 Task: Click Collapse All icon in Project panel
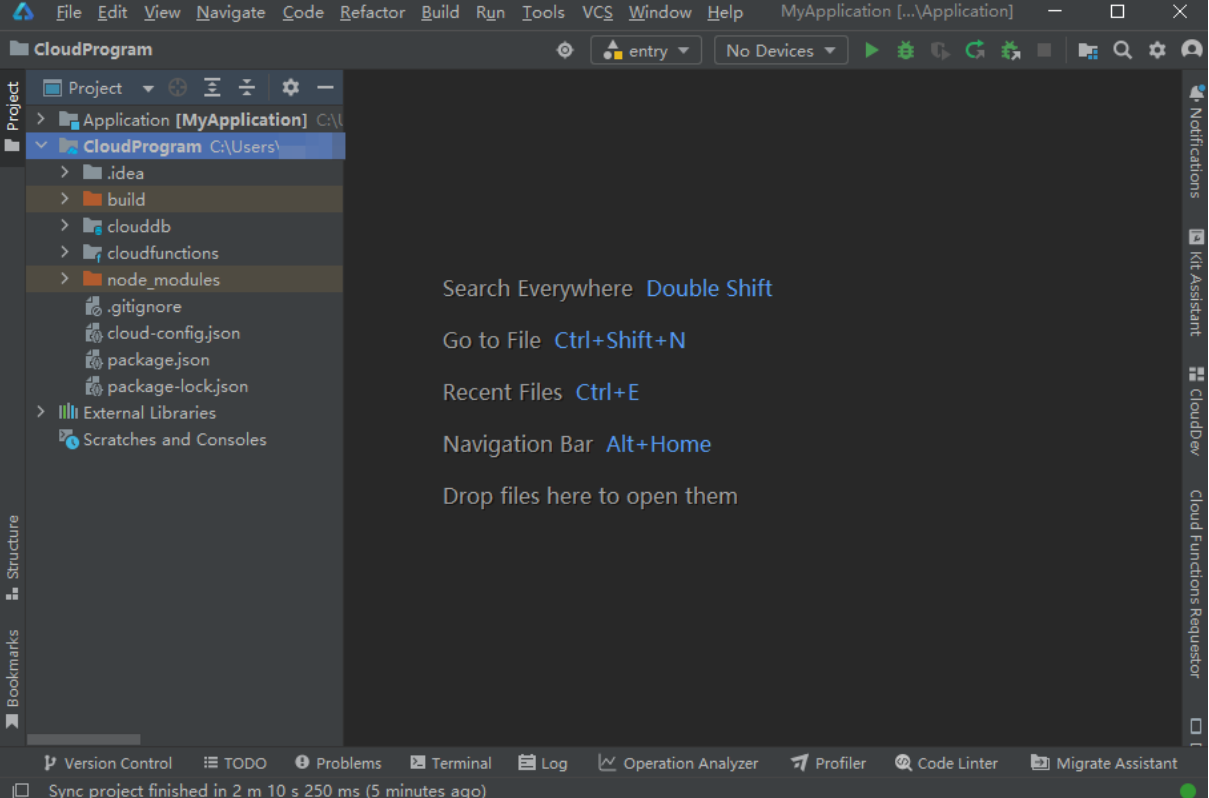coord(246,88)
